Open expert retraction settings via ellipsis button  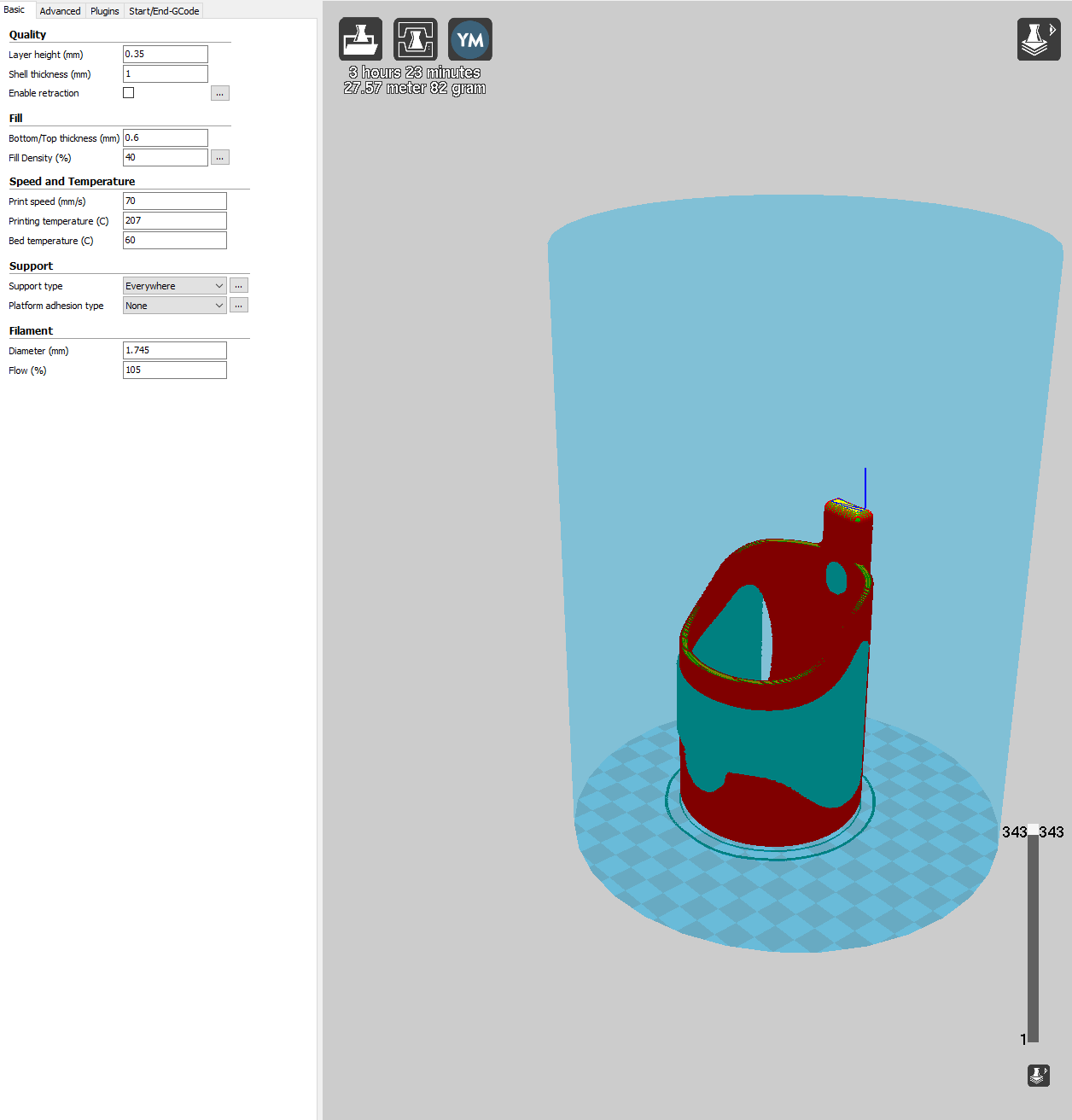(x=219, y=92)
